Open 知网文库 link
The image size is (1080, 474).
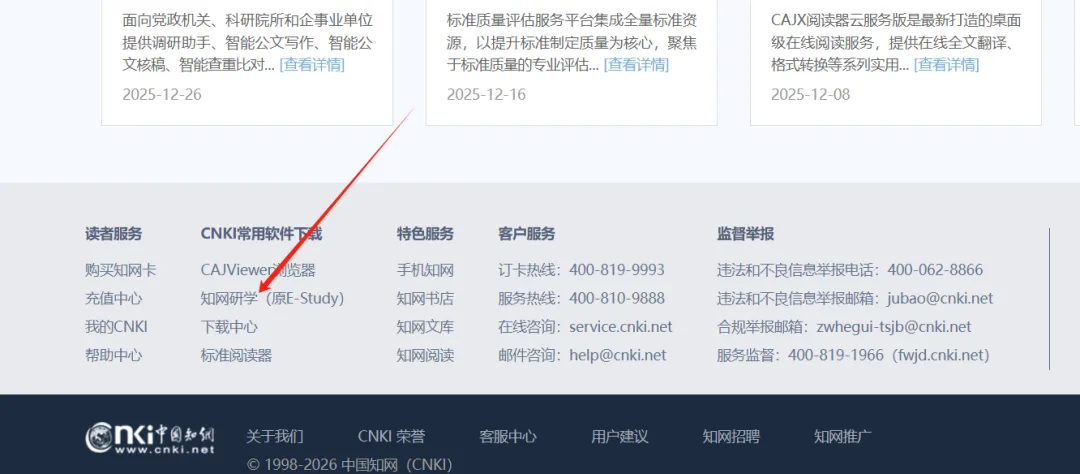click(425, 327)
